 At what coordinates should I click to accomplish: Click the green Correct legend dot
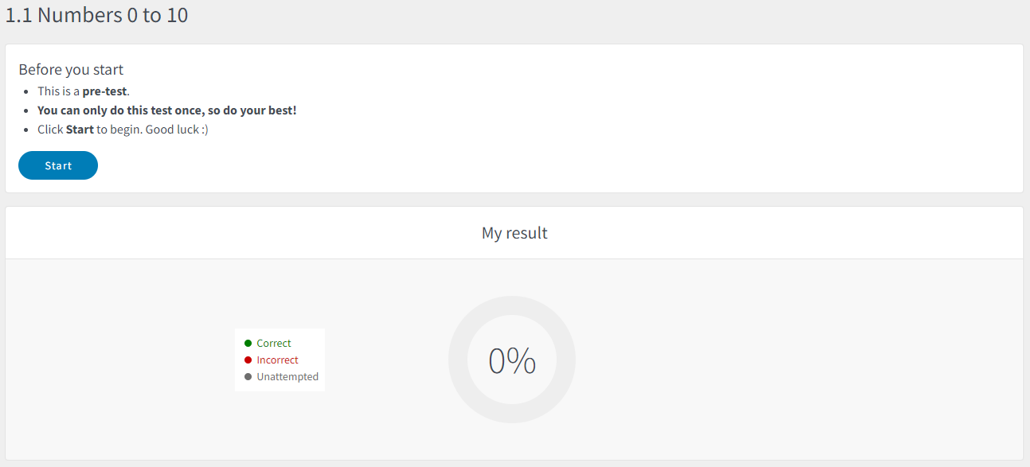248,344
